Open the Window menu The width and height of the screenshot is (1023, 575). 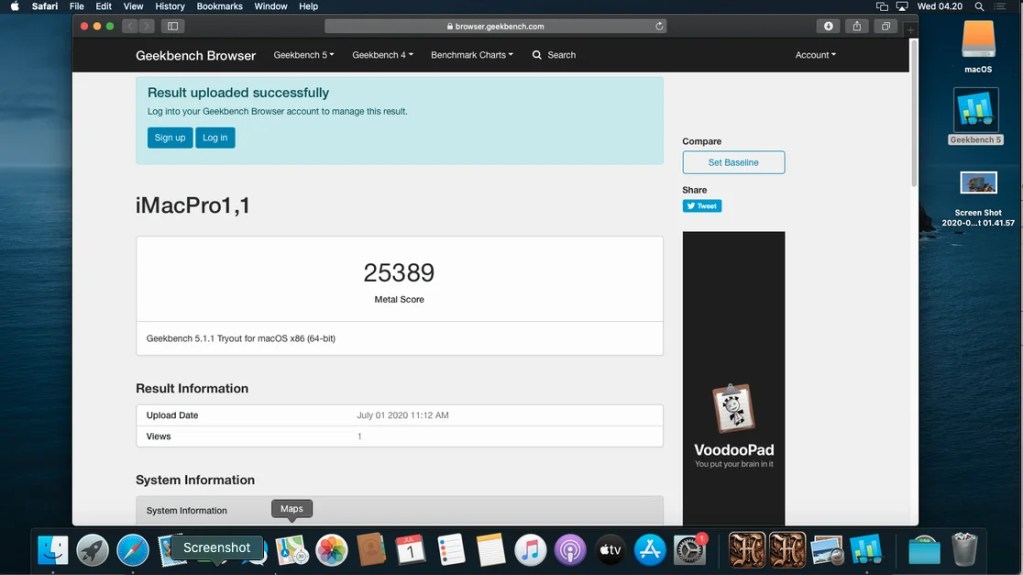(x=271, y=7)
